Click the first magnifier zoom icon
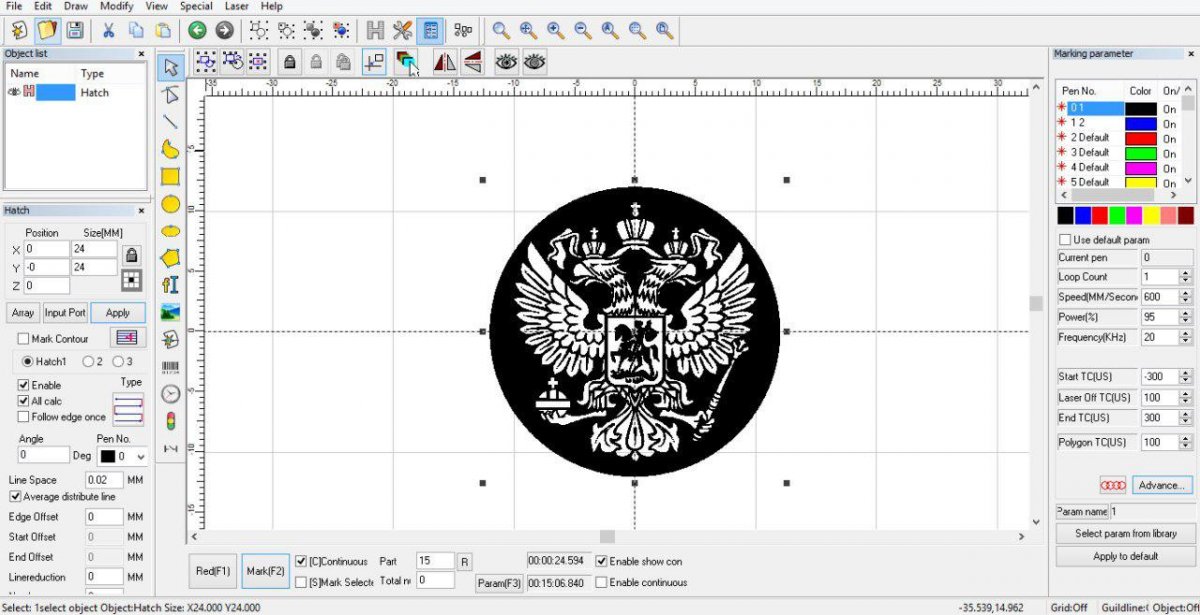 500,31
